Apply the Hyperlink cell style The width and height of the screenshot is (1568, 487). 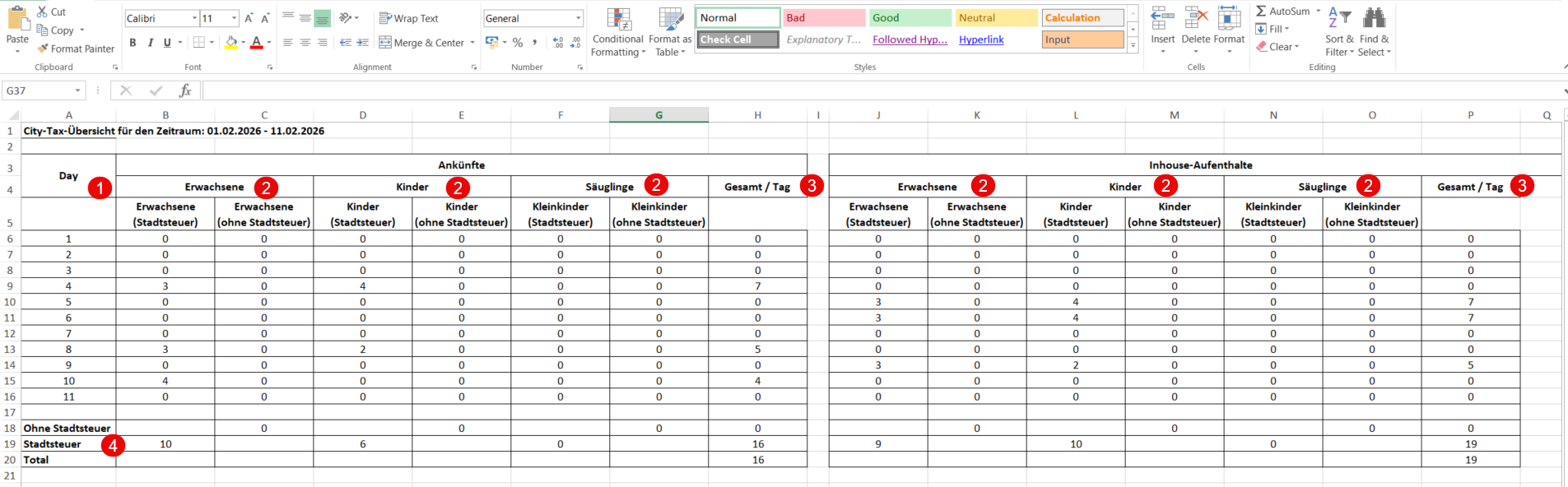[x=981, y=39]
